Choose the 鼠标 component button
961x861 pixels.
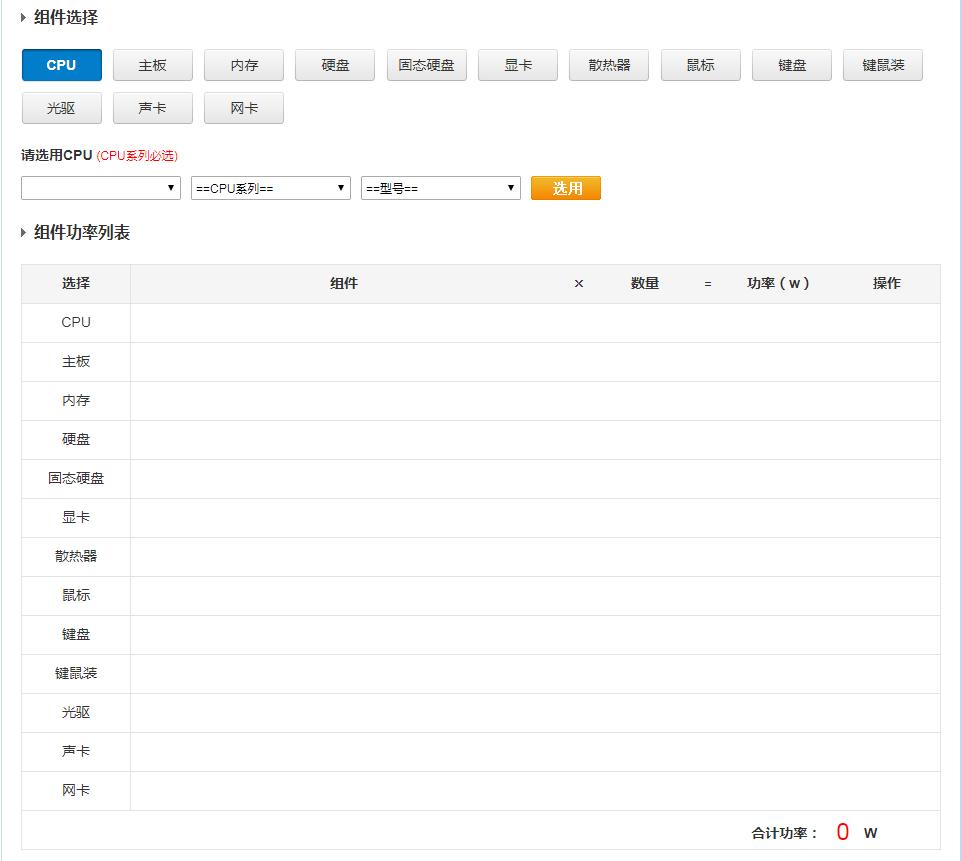pos(700,64)
